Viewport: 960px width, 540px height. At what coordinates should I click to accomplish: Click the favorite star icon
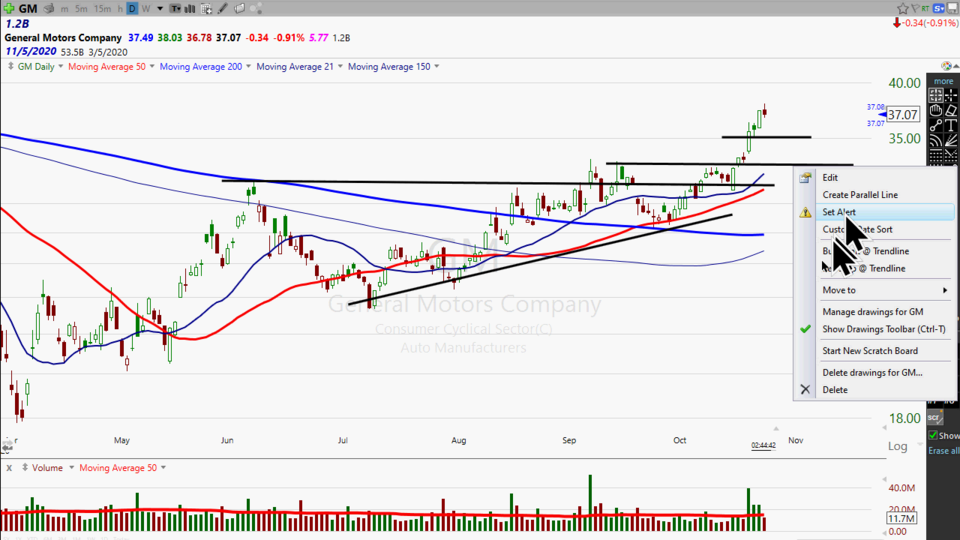click(x=902, y=9)
